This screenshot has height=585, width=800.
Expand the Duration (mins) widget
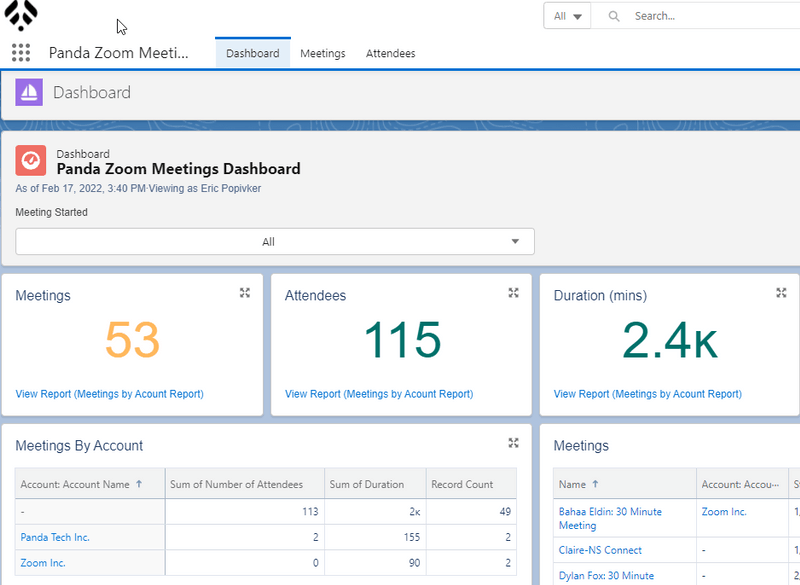[x=781, y=293]
